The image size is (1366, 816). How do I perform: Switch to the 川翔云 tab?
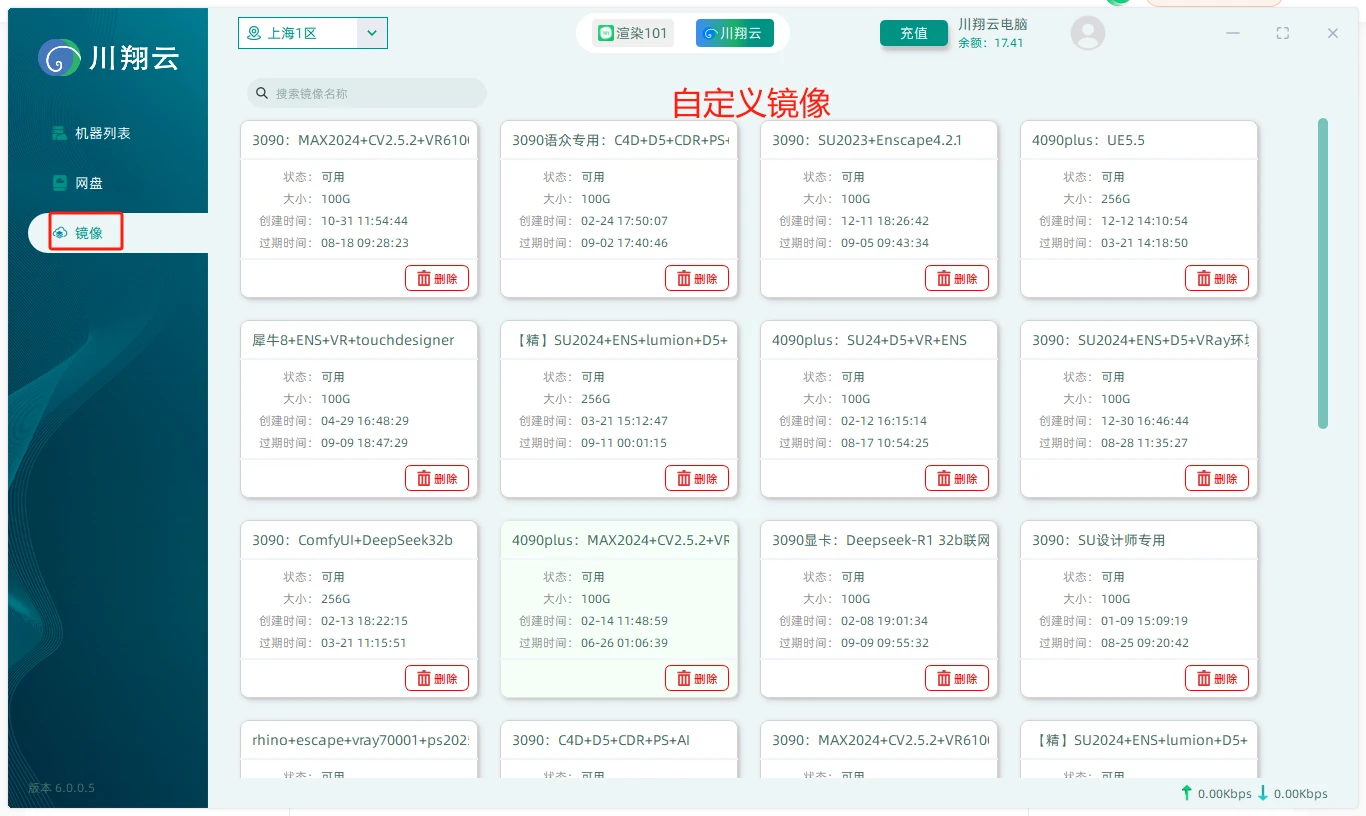734,33
